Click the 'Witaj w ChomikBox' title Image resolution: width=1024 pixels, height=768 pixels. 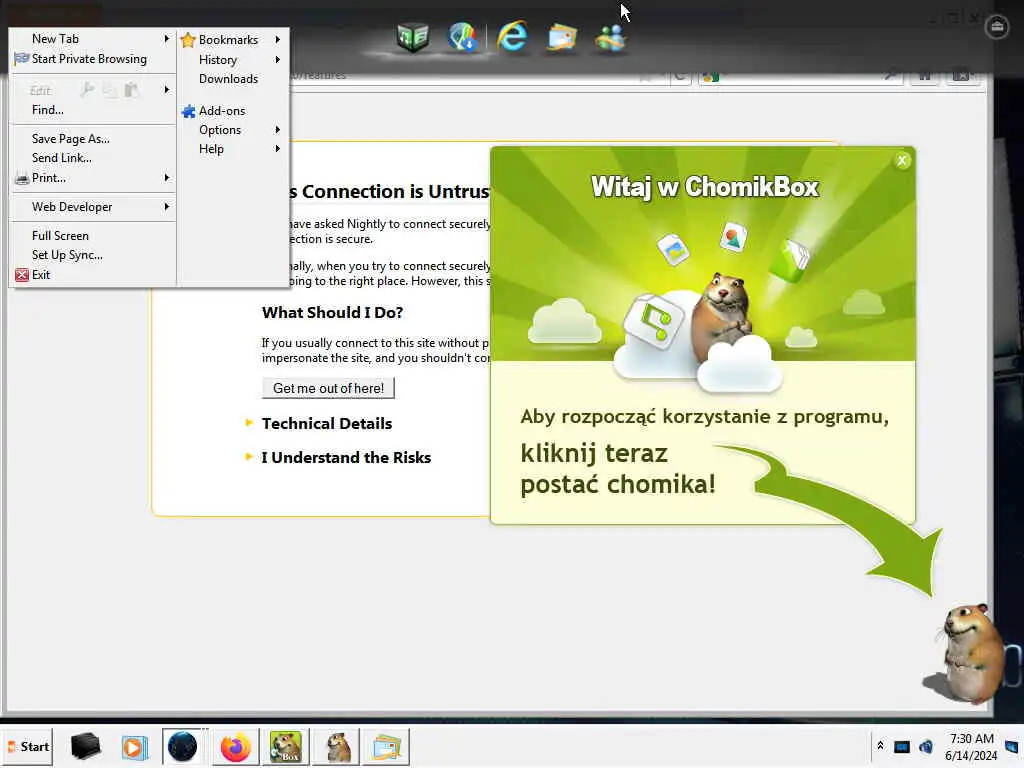(704, 187)
